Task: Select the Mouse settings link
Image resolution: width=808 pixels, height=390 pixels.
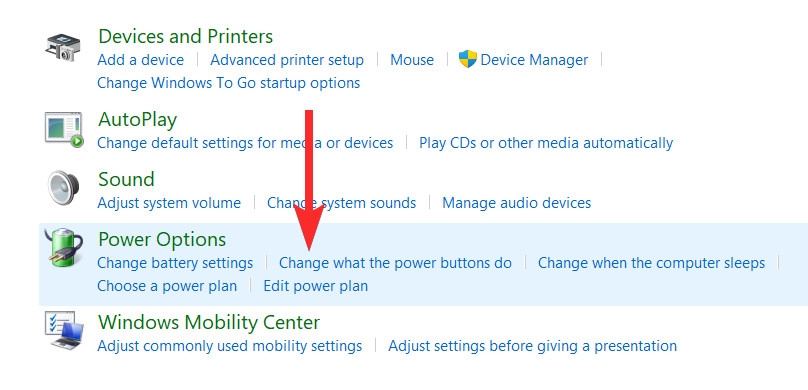Action: (x=412, y=60)
